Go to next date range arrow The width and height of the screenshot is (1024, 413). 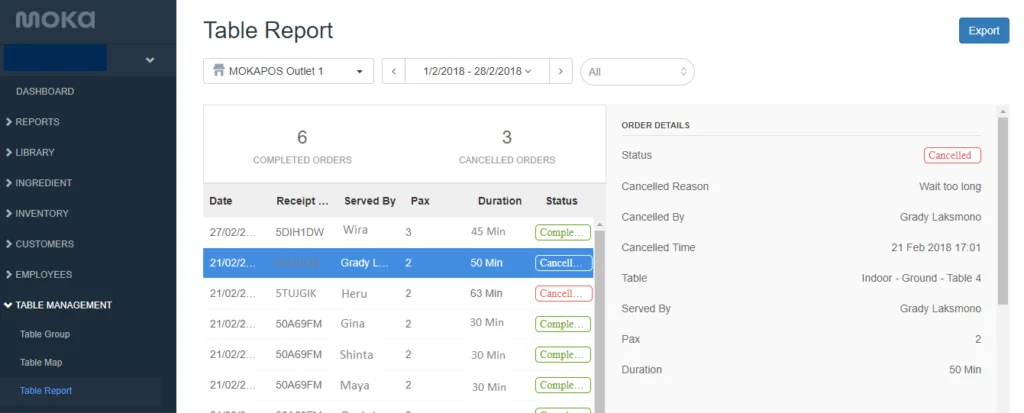[x=561, y=71]
